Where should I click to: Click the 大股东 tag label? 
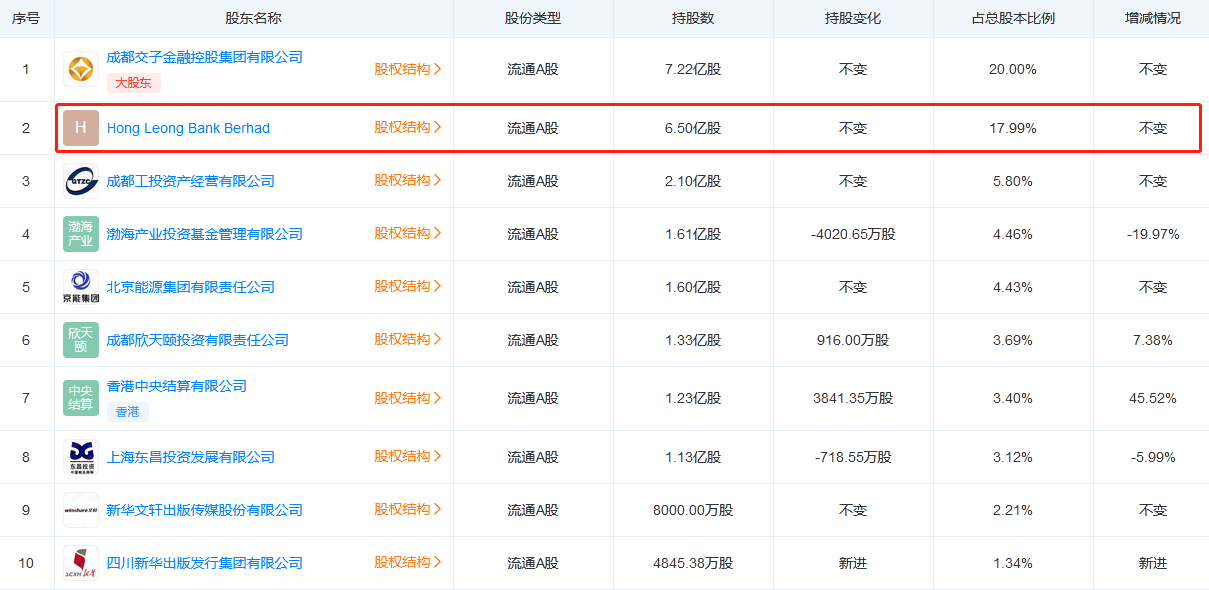134,83
